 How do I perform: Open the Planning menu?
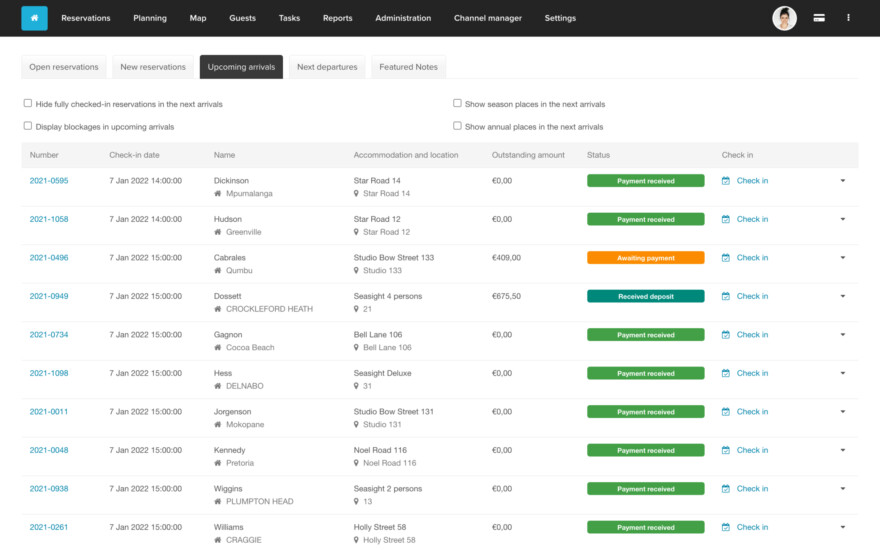click(150, 18)
